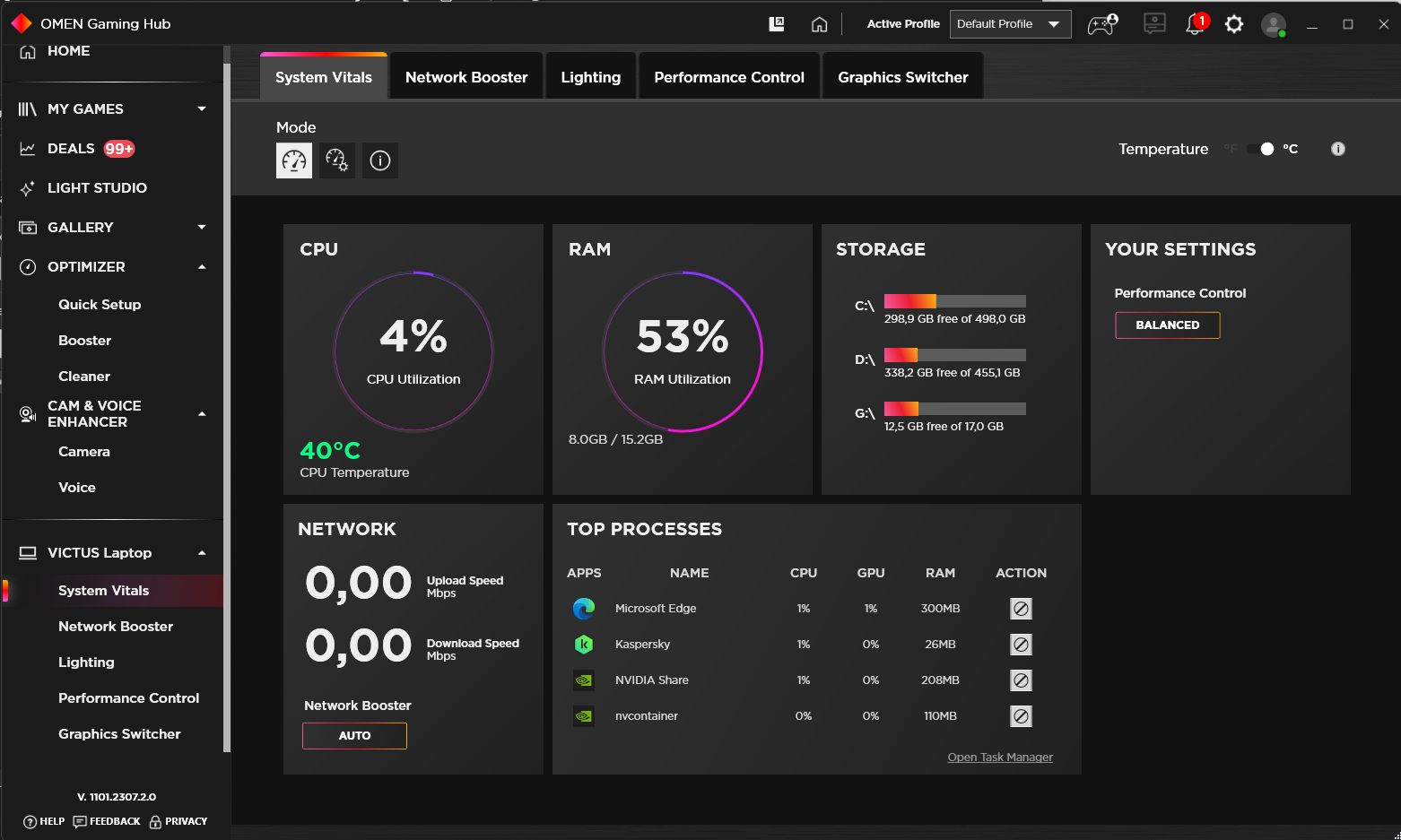Image resolution: width=1401 pixels, height=840 pixels.
Task: Click the nvcontainer app icon
Action: click(584, 716)
